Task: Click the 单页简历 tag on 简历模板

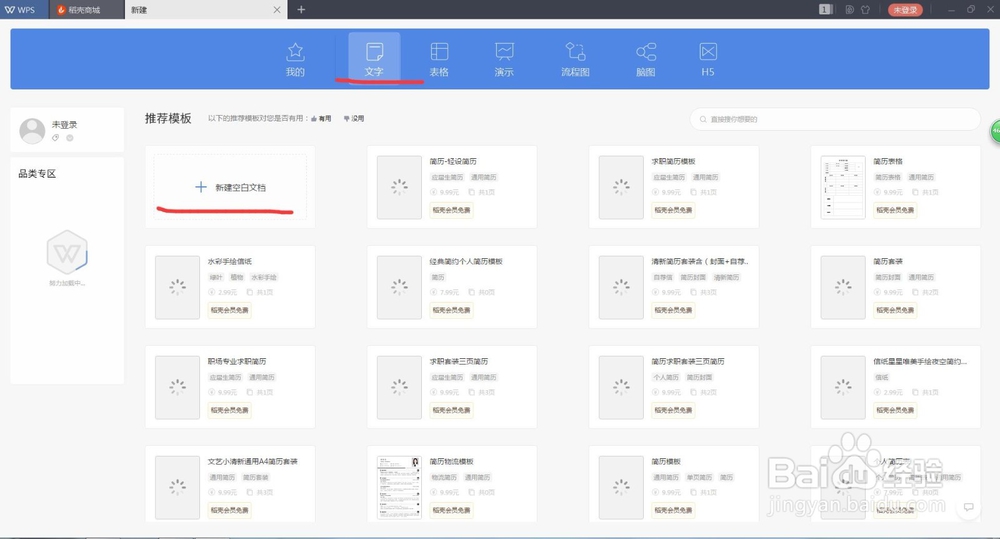Action: [x=699, y=478]
